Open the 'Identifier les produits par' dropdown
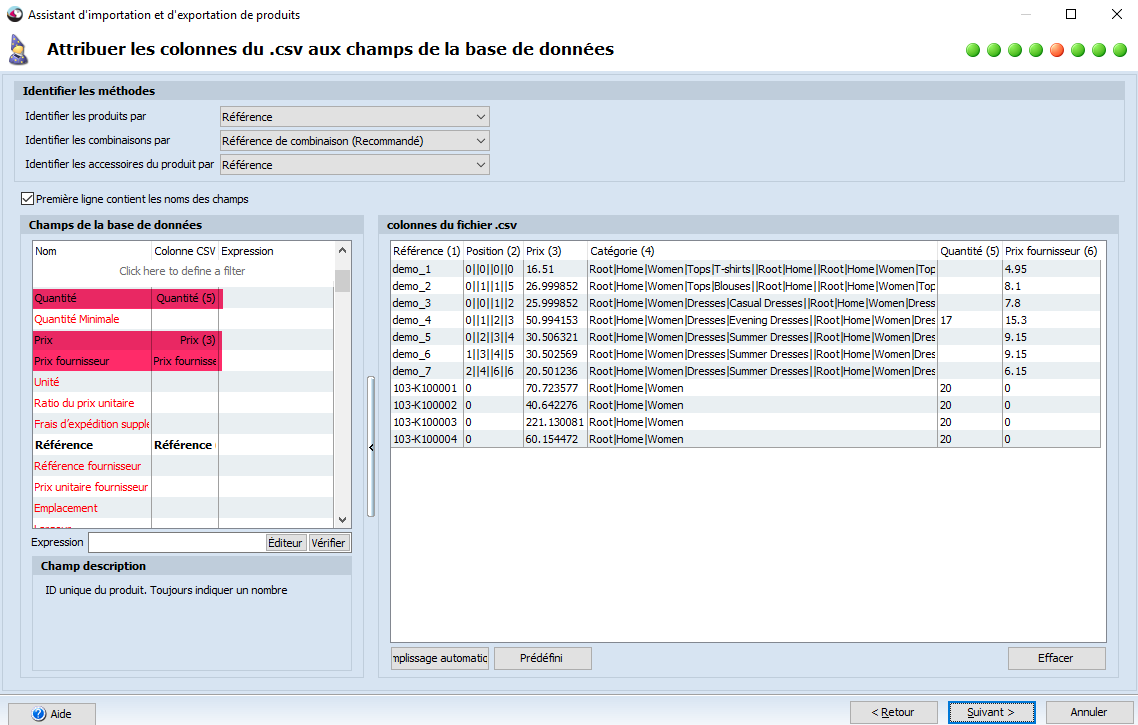Screen dimensions: 1138x725 click(x=479, y=116)
